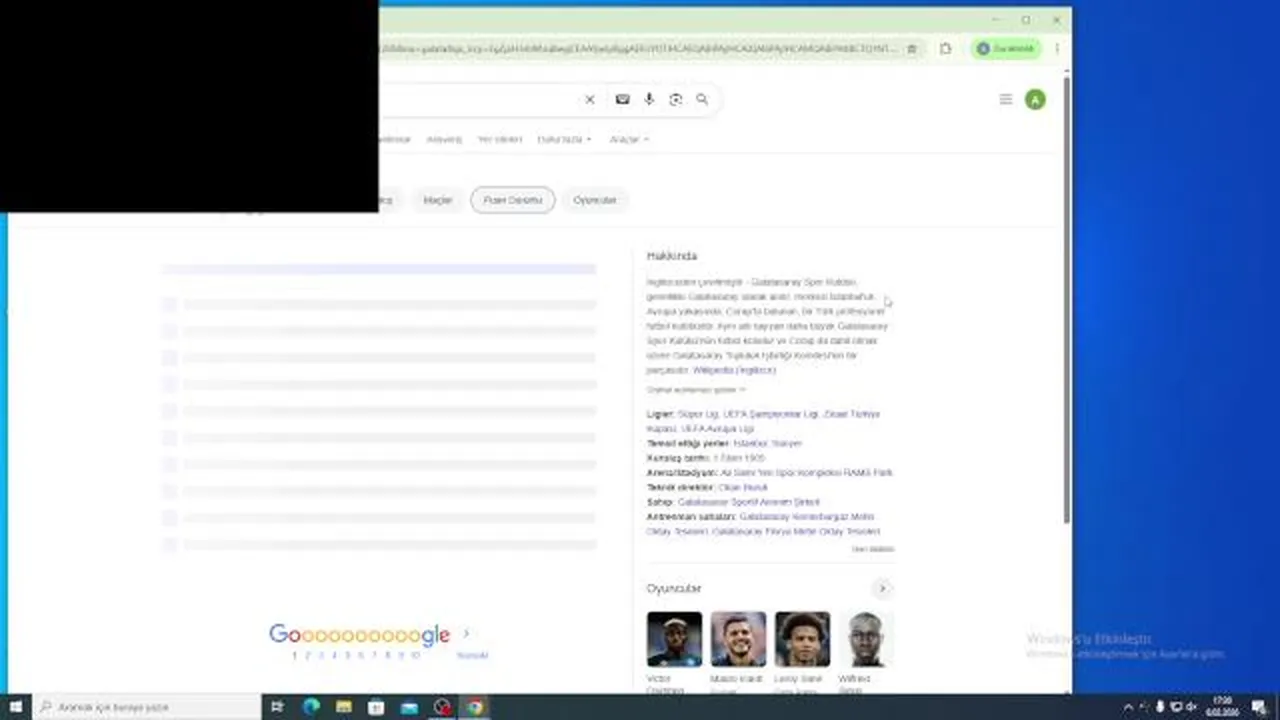
Task: Show more players with the arrow
Action: coord(882,588)
